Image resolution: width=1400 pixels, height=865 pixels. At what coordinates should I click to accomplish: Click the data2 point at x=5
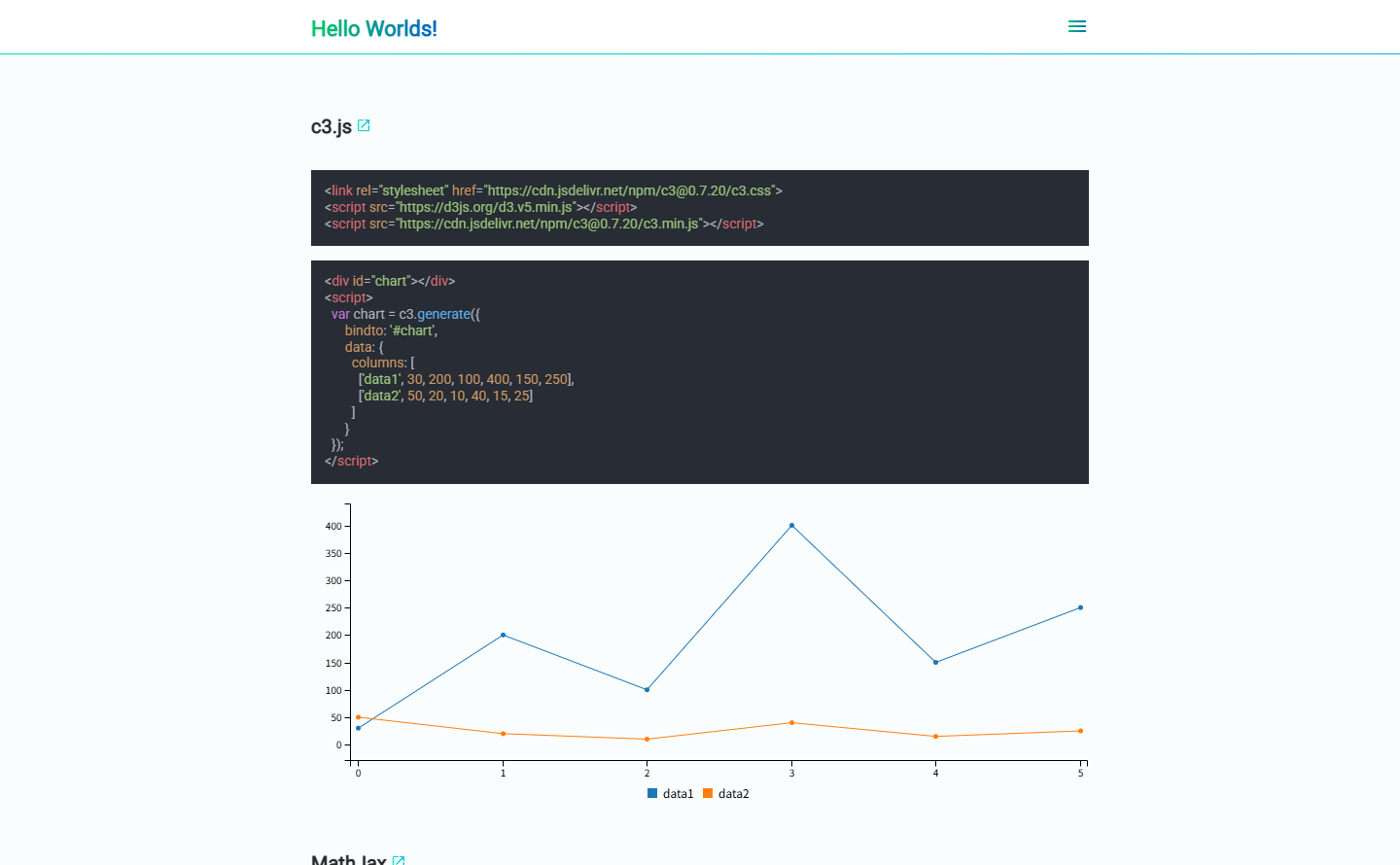pos(1080,731)
